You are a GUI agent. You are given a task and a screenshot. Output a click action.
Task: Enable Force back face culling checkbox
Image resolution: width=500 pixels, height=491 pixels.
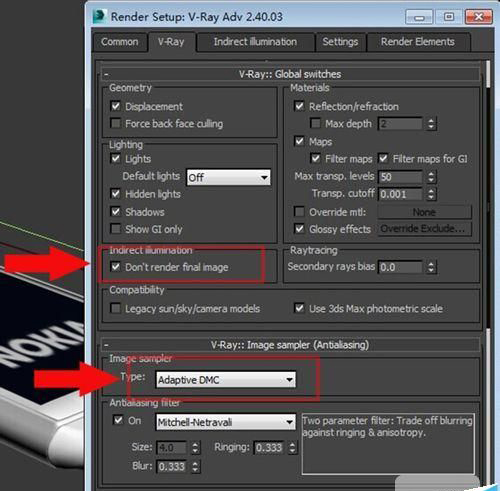(115, 123)
